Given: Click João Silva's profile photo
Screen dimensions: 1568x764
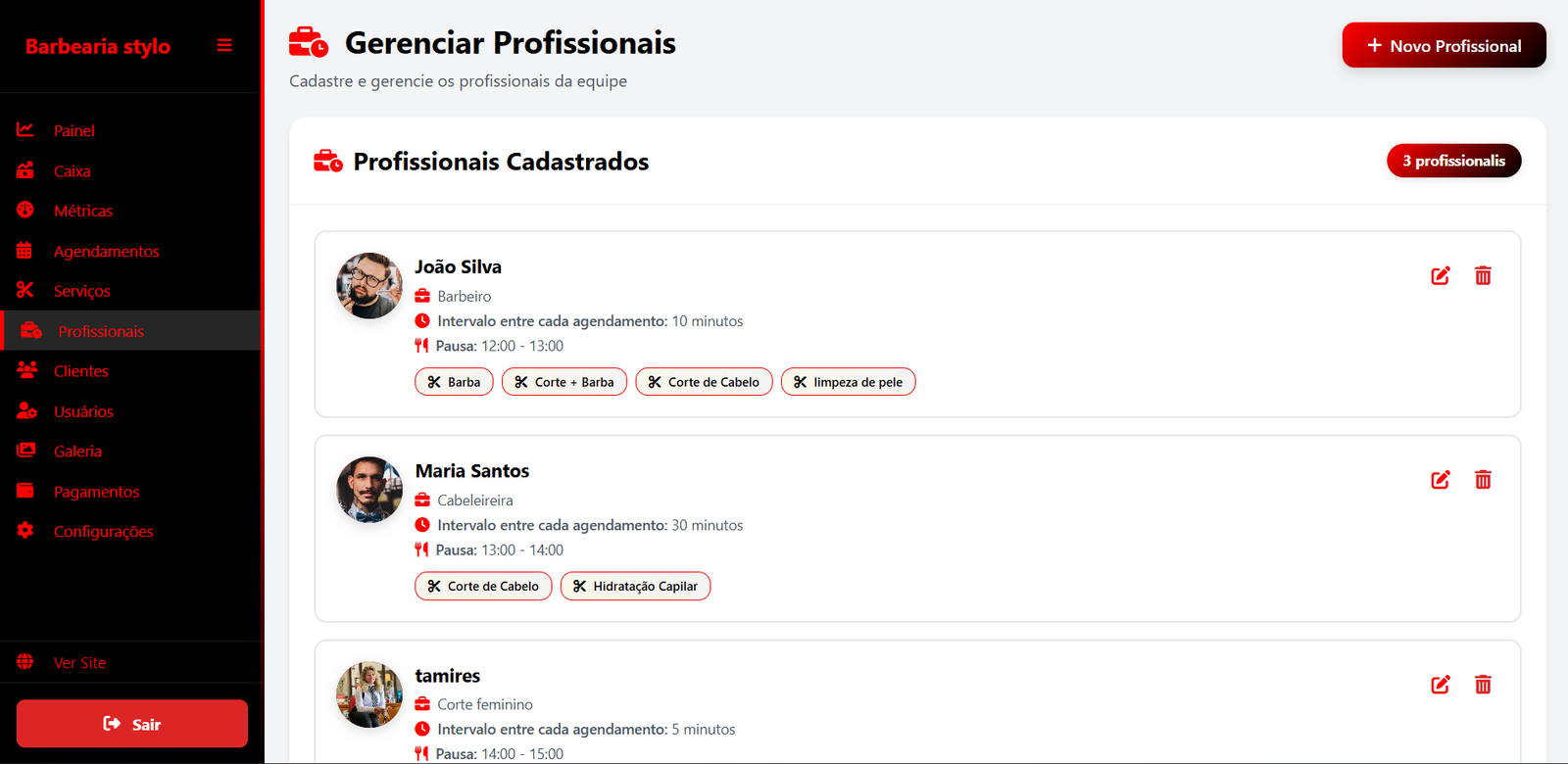Looking at the screenshot, I should [x=369, y=286].
